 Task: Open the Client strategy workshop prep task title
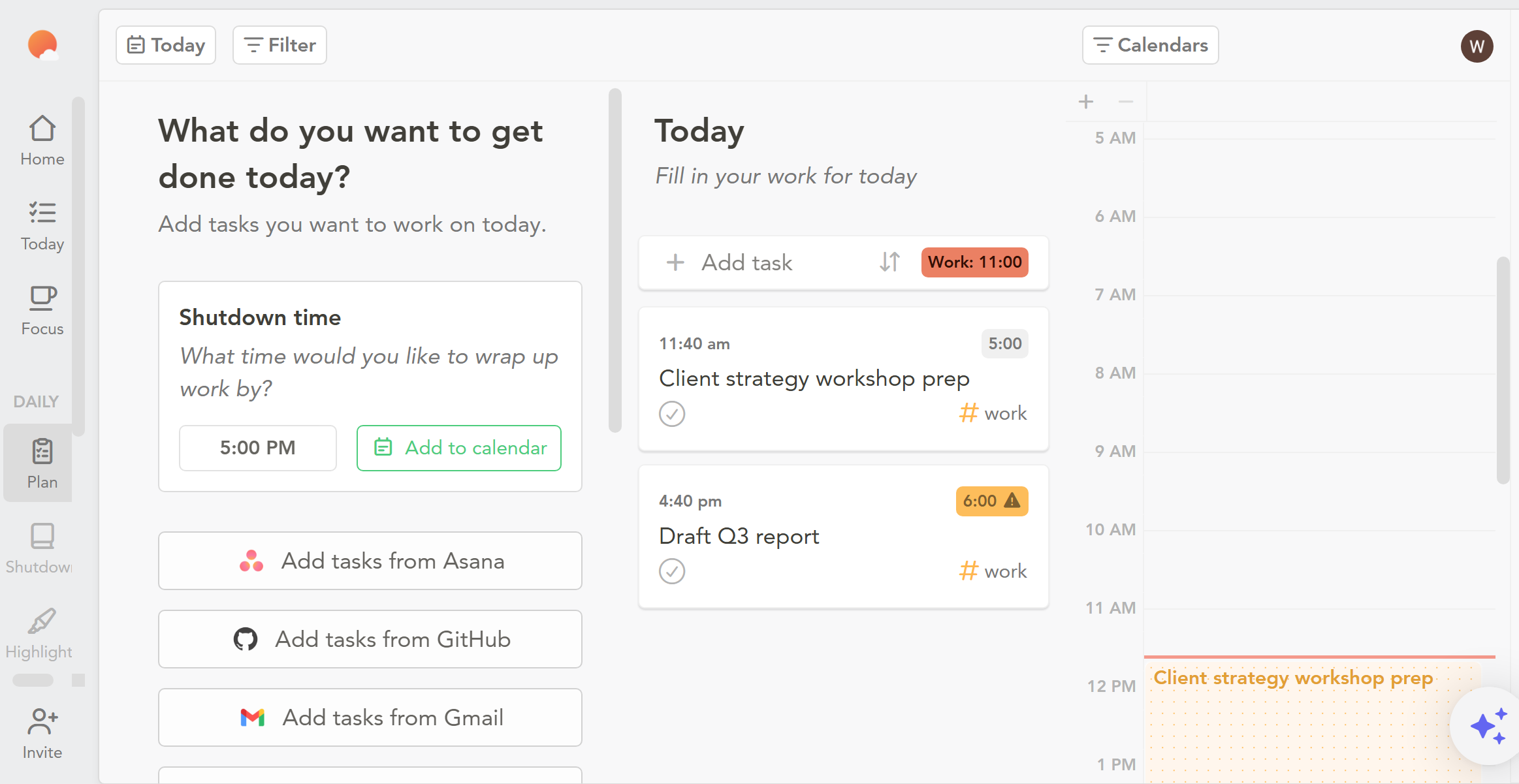click(814, 379)
